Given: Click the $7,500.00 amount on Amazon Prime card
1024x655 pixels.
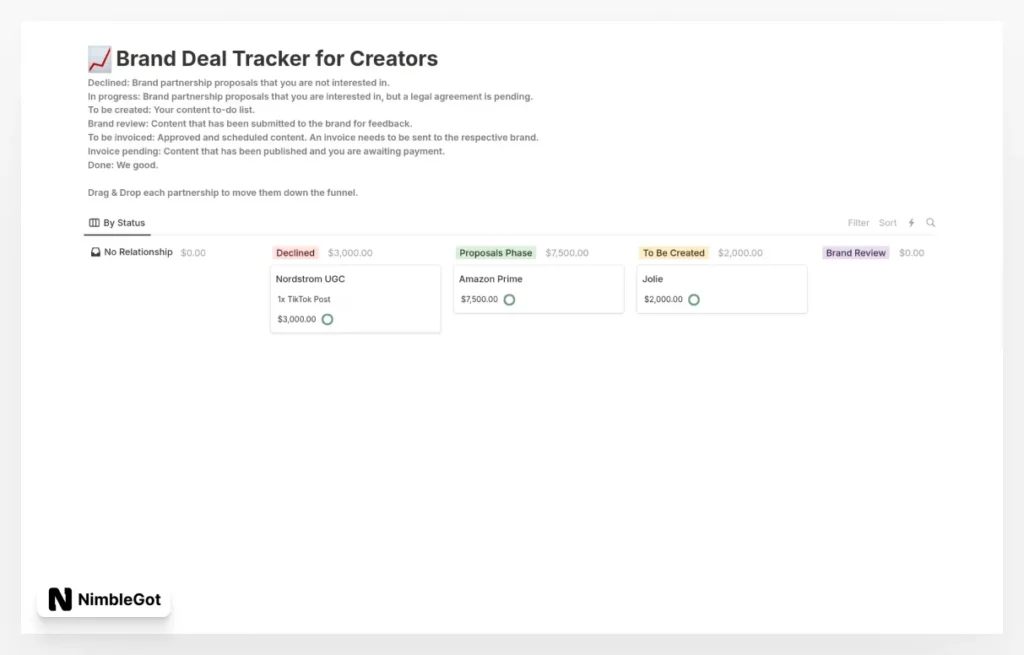Looking at the screenshot, I should [479, 300].
